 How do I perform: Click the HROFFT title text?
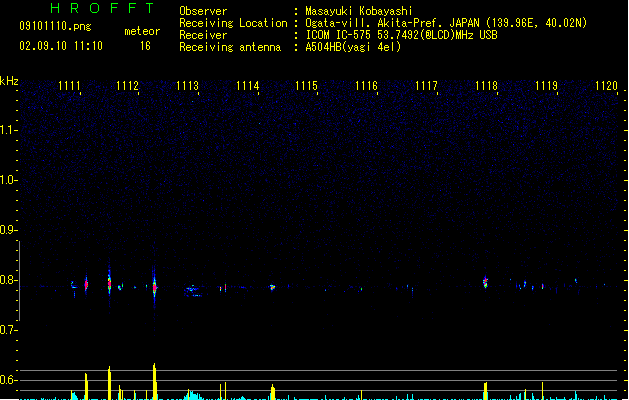103,8
